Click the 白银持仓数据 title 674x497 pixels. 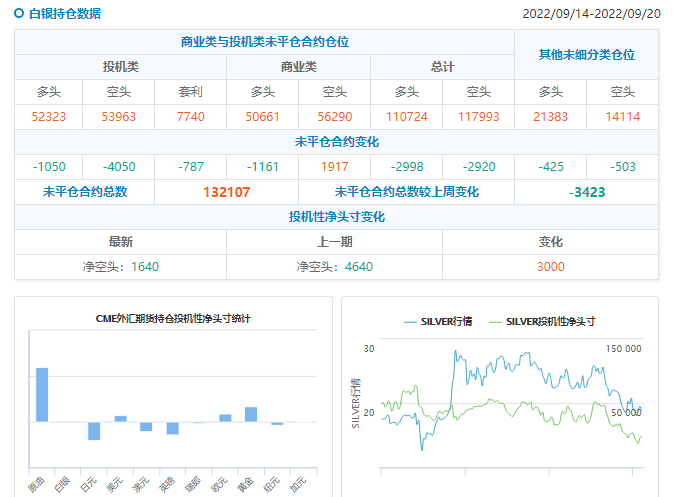tap(64, 14)
